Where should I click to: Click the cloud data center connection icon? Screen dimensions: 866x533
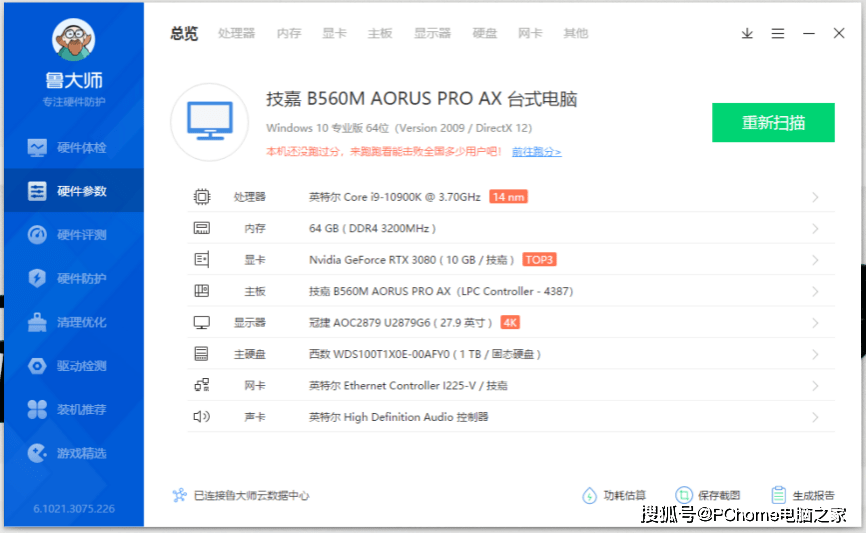tap(179, 495)
